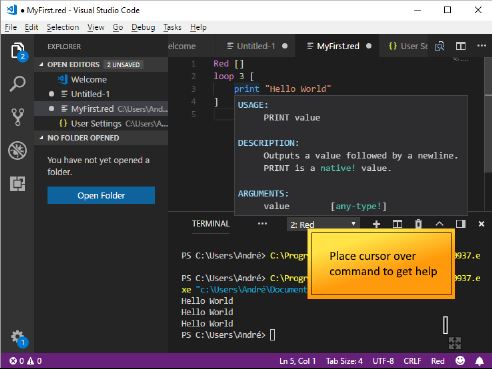Open the terminal selector dropdown '2: Red'
Image resolution: width=492 pixels, height=369 pixels.
tap(323, 224)
